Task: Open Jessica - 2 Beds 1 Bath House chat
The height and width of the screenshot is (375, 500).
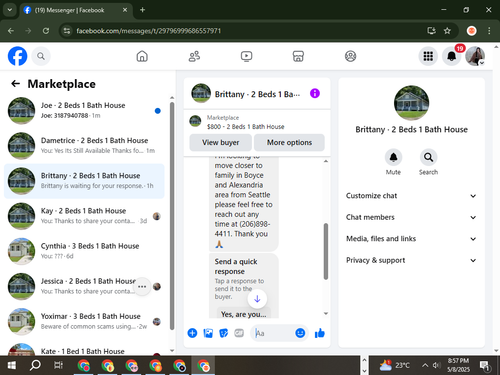Action: coord(84,286)
